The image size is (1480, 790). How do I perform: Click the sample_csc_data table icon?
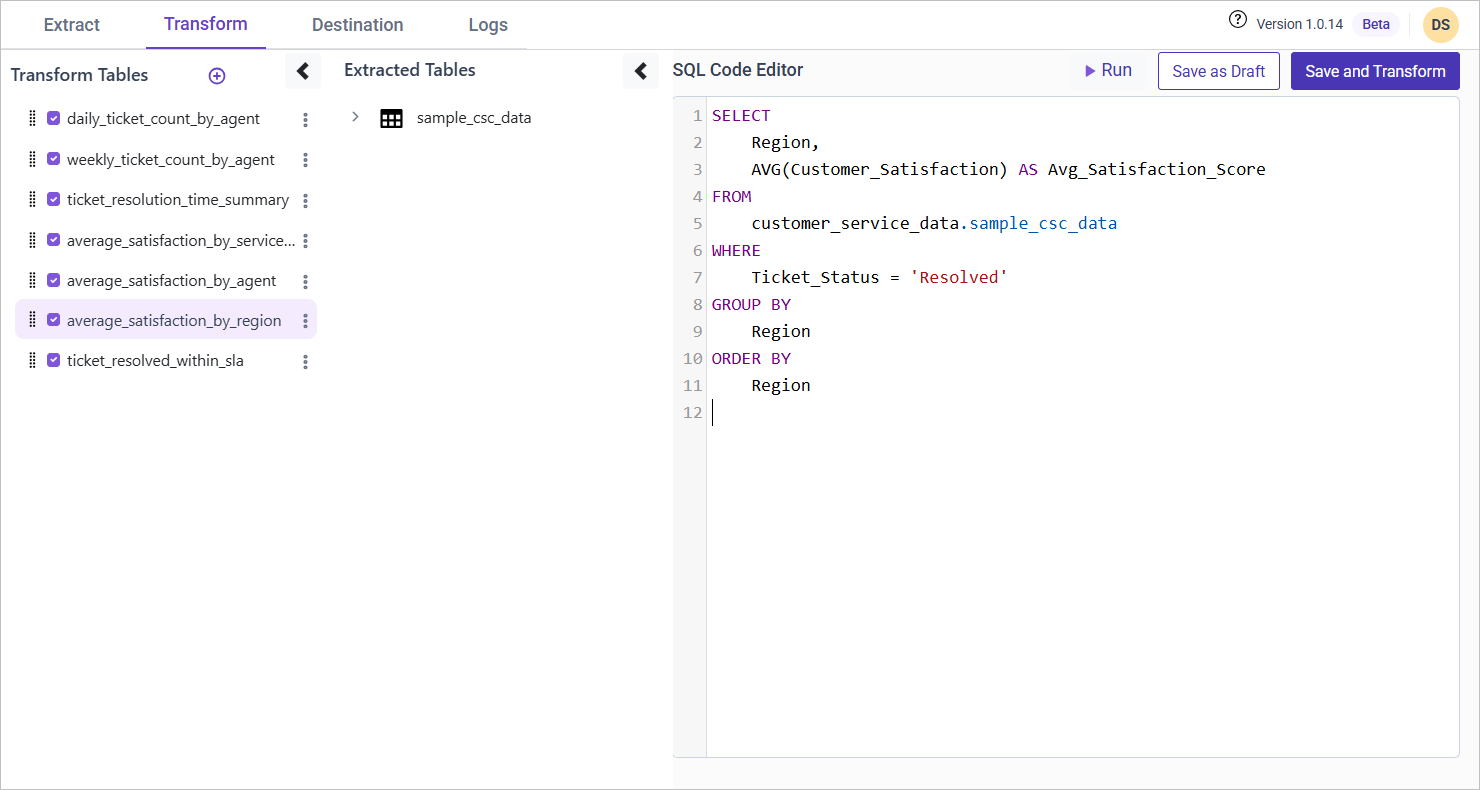coord(391,118)
